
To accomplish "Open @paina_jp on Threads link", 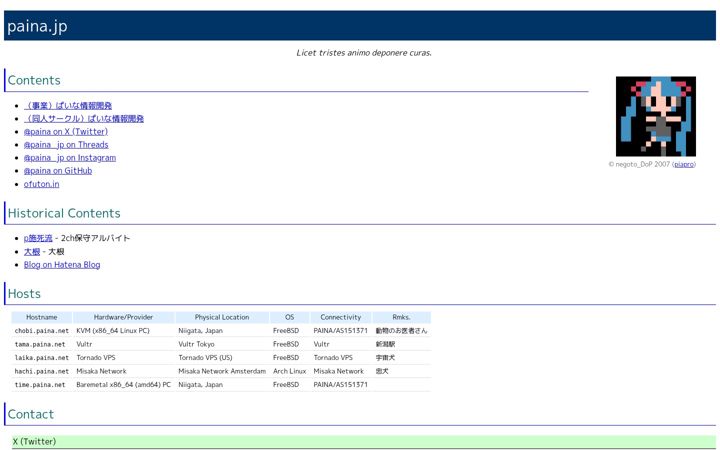I will [x=66, y=145].
